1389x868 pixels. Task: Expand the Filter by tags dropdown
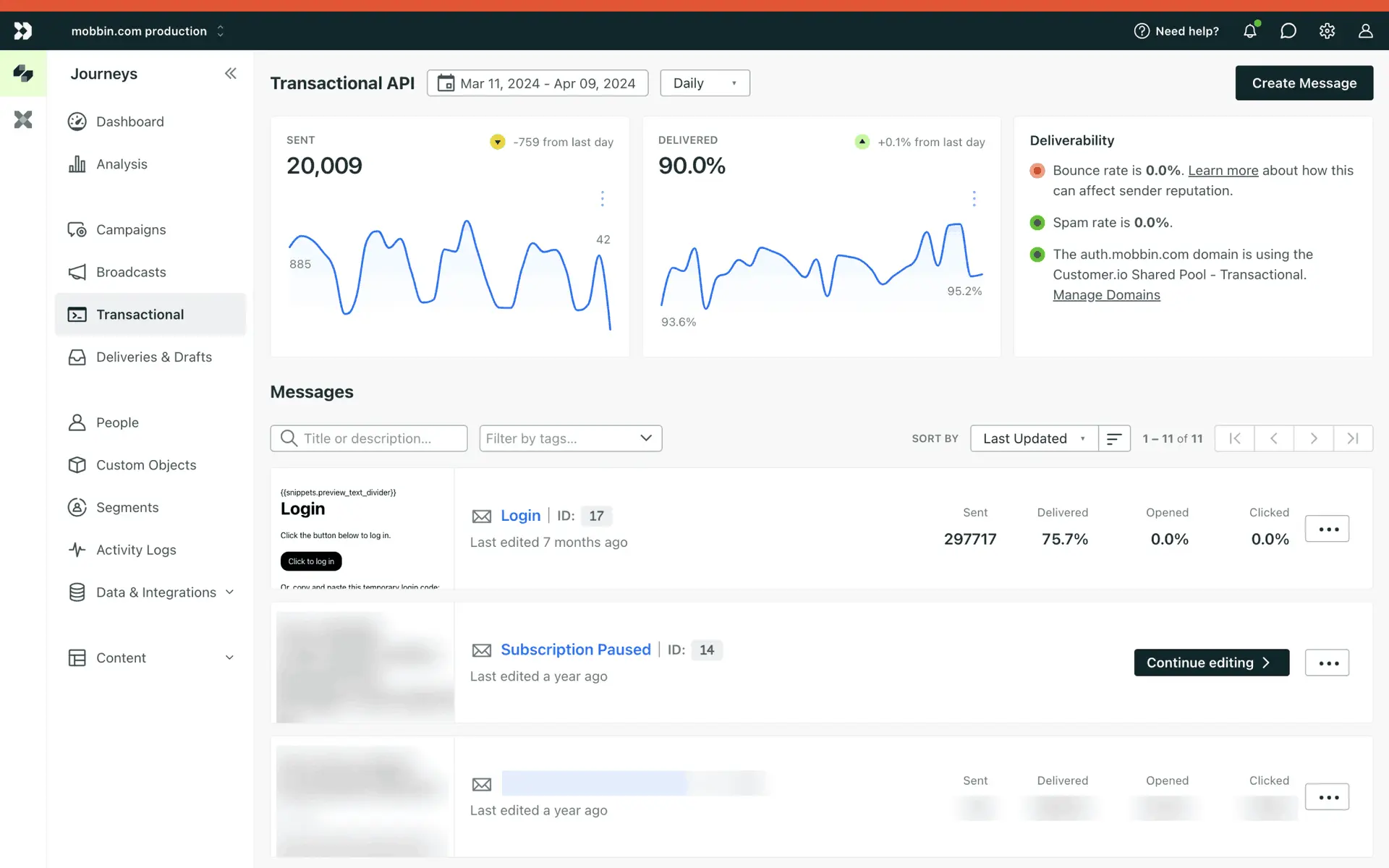570,438
